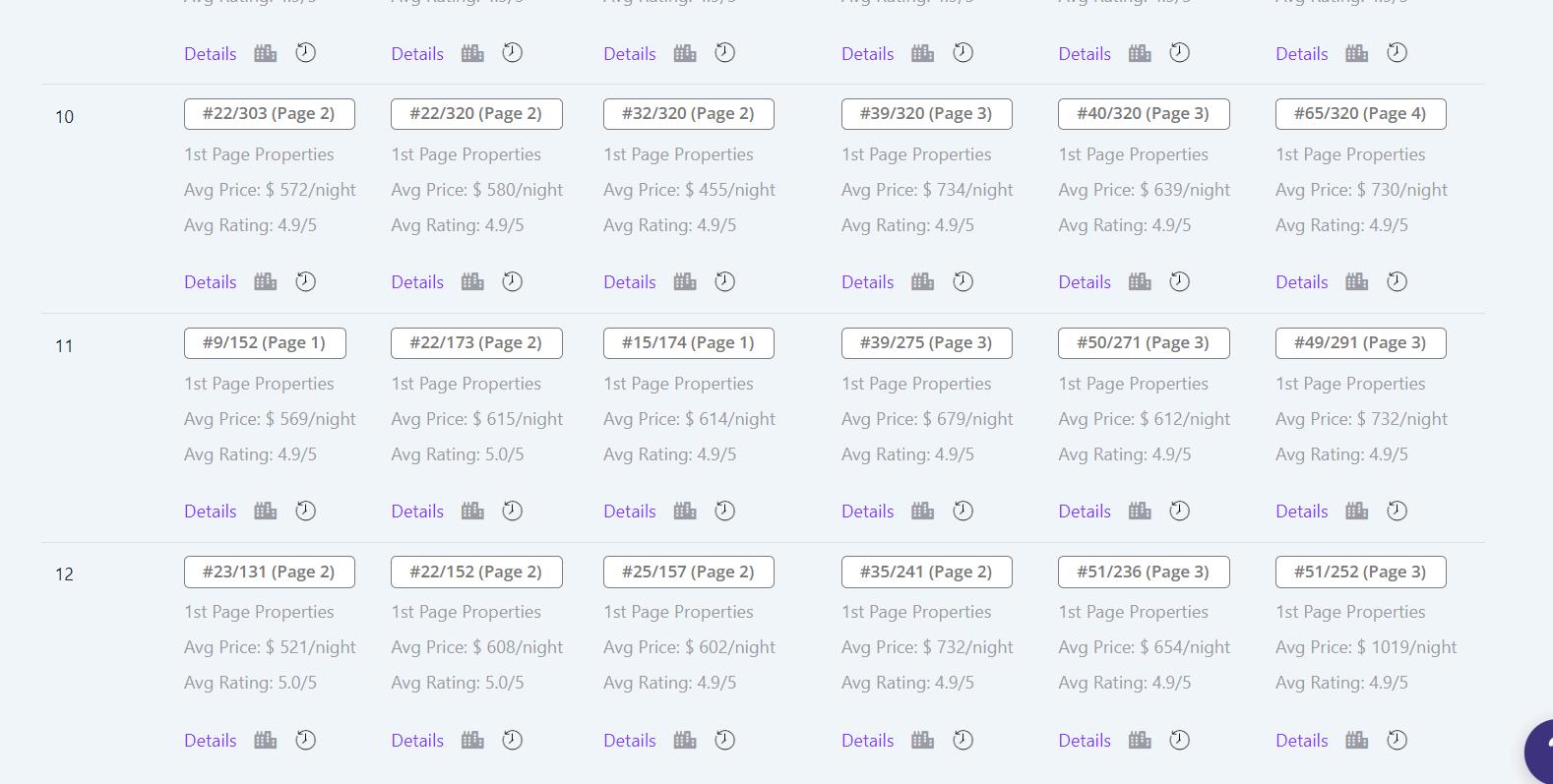Click building icon under #22/303 (Page 2) card
Viewport: 1553px width, 784px height.
click(x=266, y=282)
